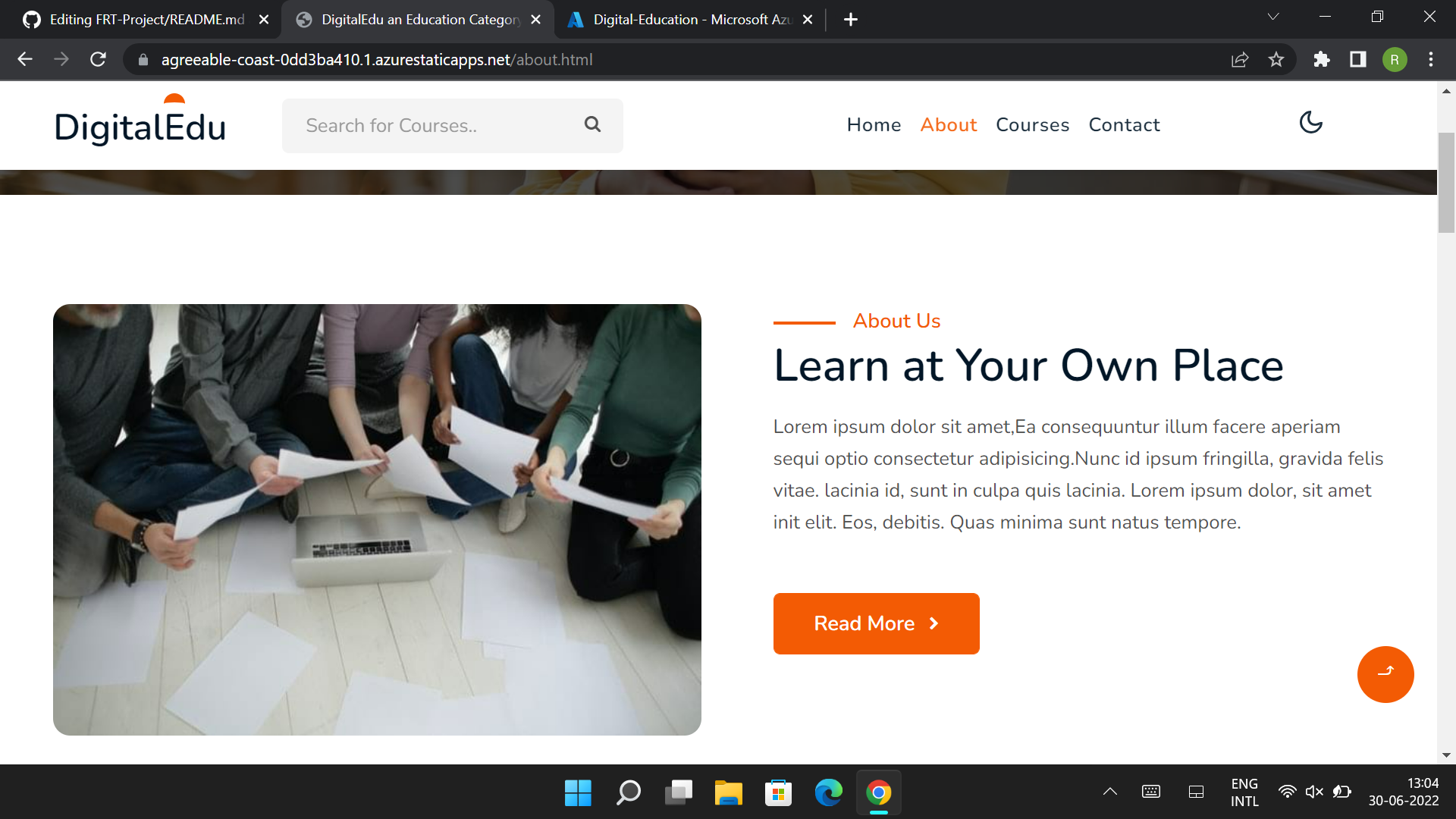Bookmark this page with the star icon
Screen dimensions: 1456x819
[1276, 59]
